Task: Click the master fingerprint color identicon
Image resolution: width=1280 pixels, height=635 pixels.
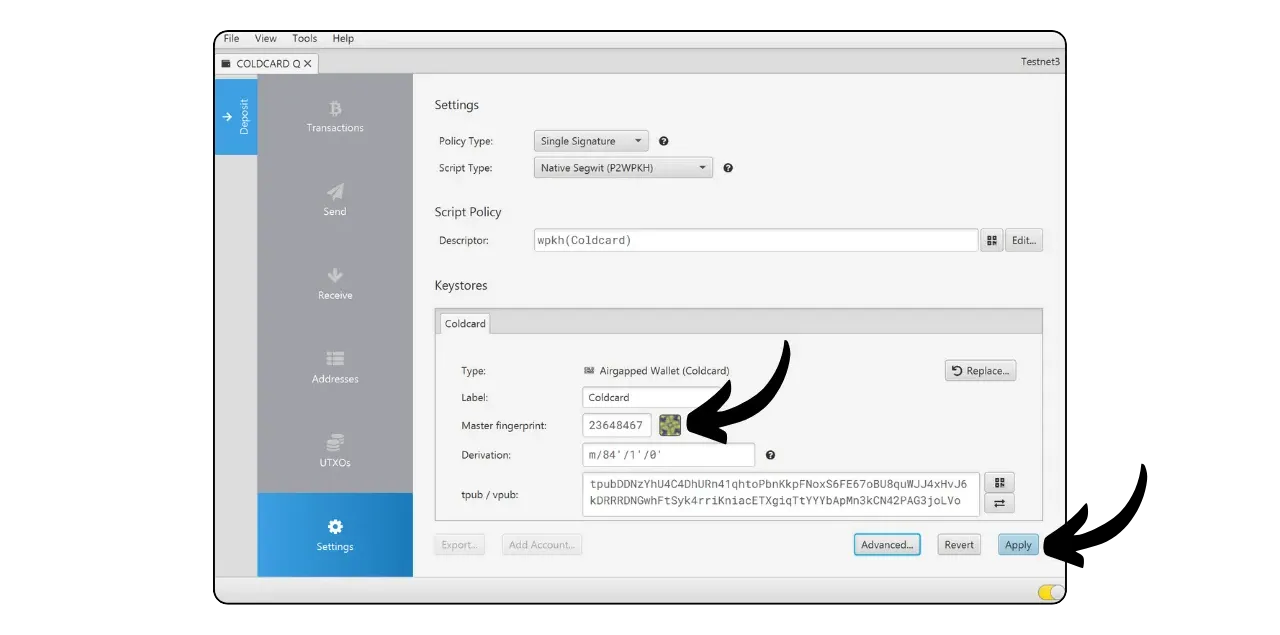Action: coord(670,425)
